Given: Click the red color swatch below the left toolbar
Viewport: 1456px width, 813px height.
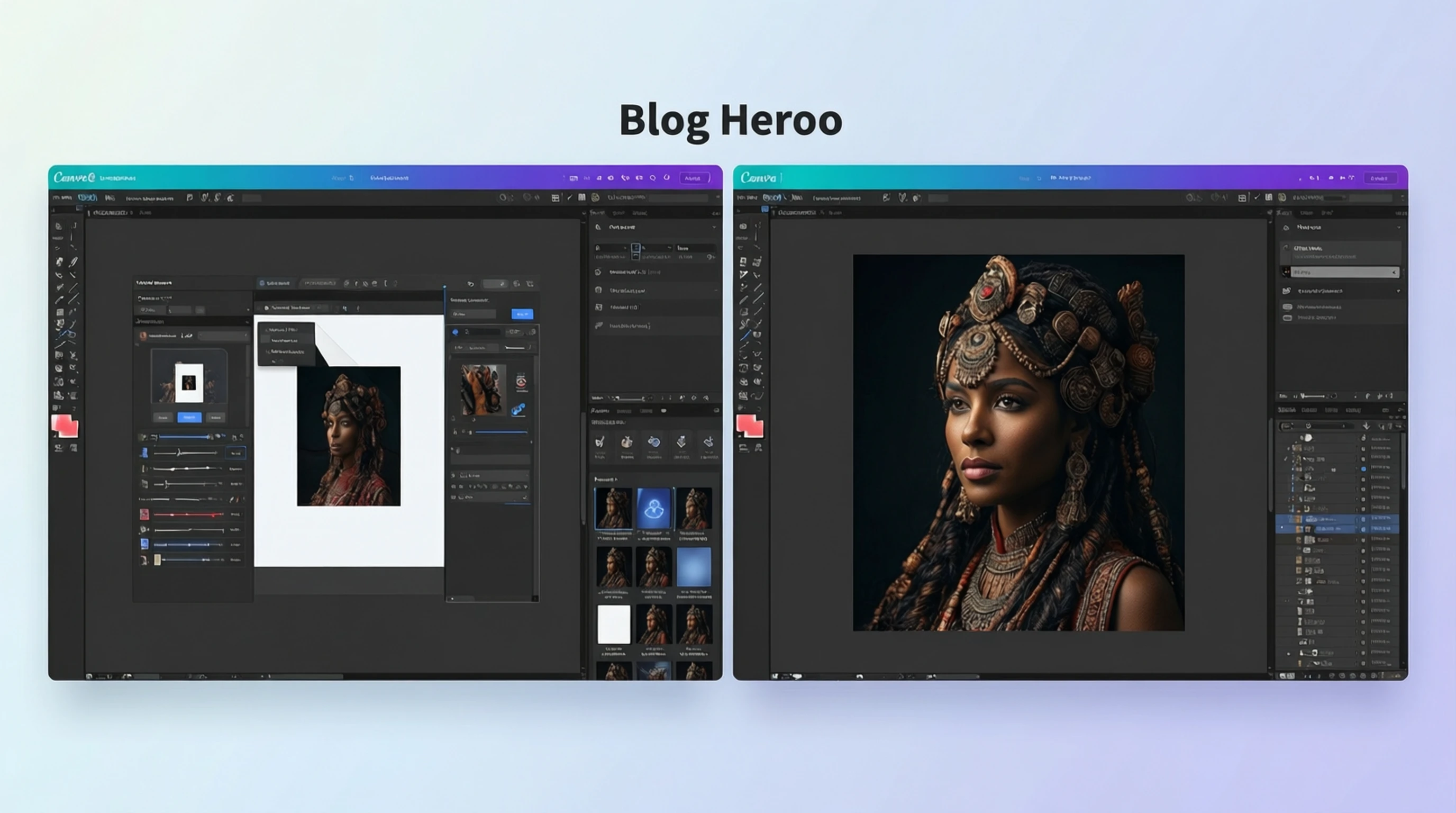Looking at the screenshot, I should [65, 427].
